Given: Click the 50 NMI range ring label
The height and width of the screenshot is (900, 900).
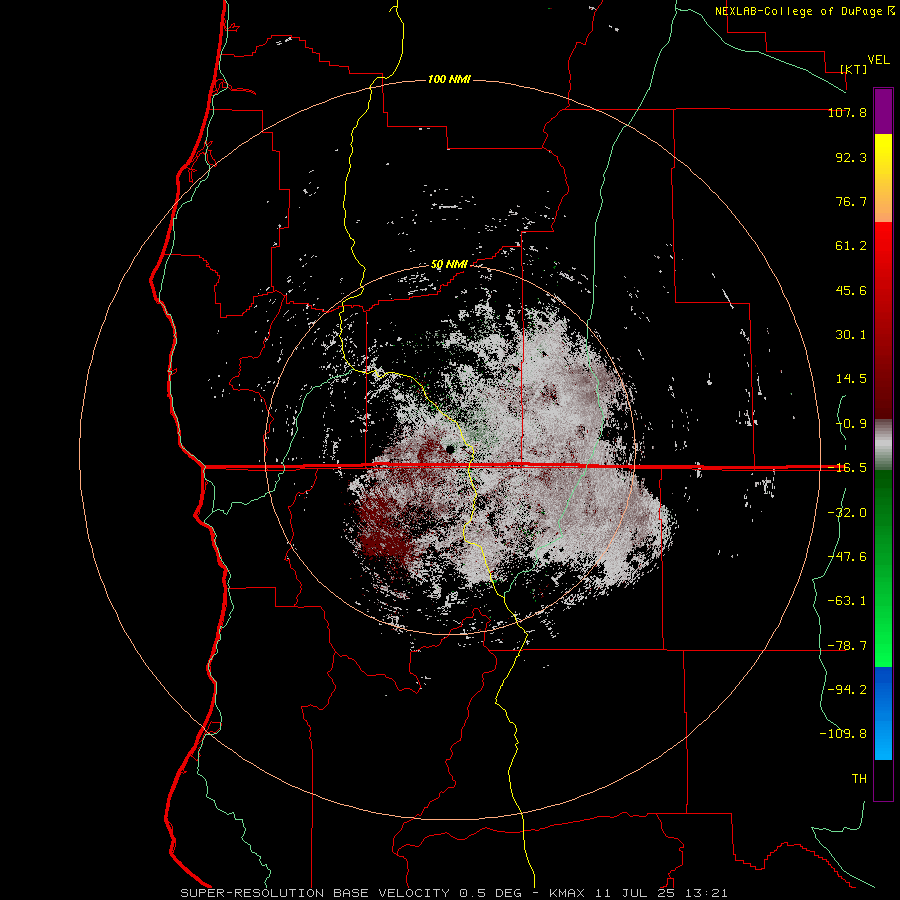Looking at the screenshot, I should pyautogui.click(x=449, y=265).
